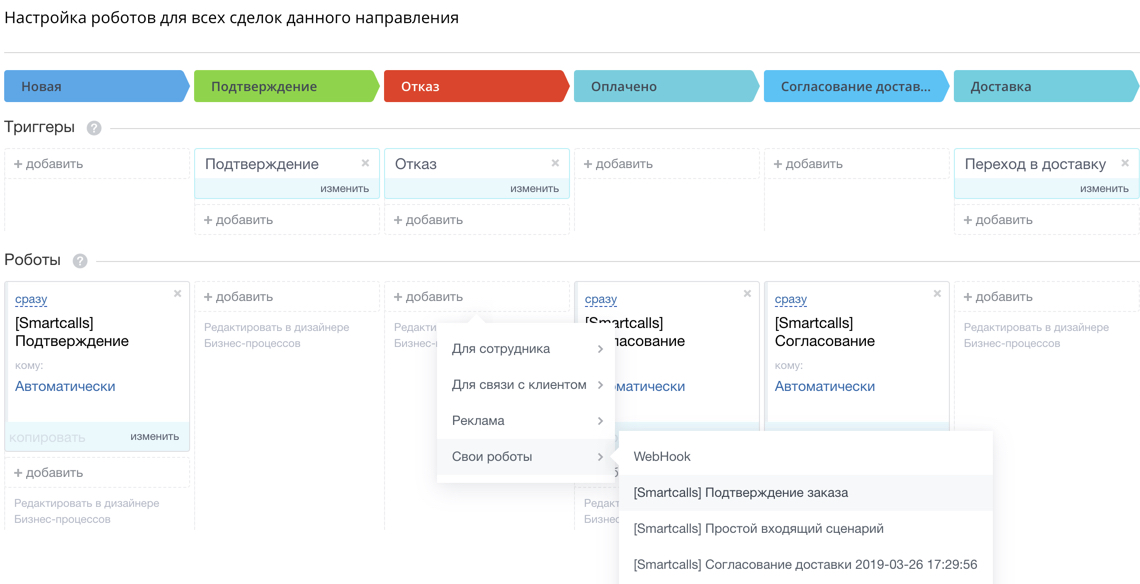Choose WebHook from the robots list
The width and height of the screenshot is (1140, 584).
[x=662, y=457]
